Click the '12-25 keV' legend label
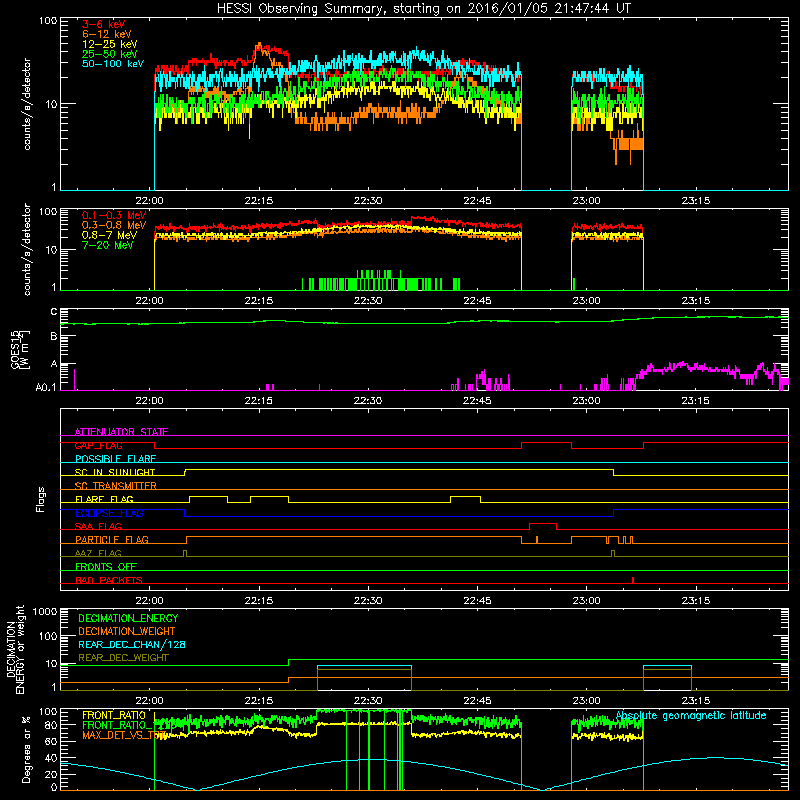This screenshot has height=800, width=800. 110,44
